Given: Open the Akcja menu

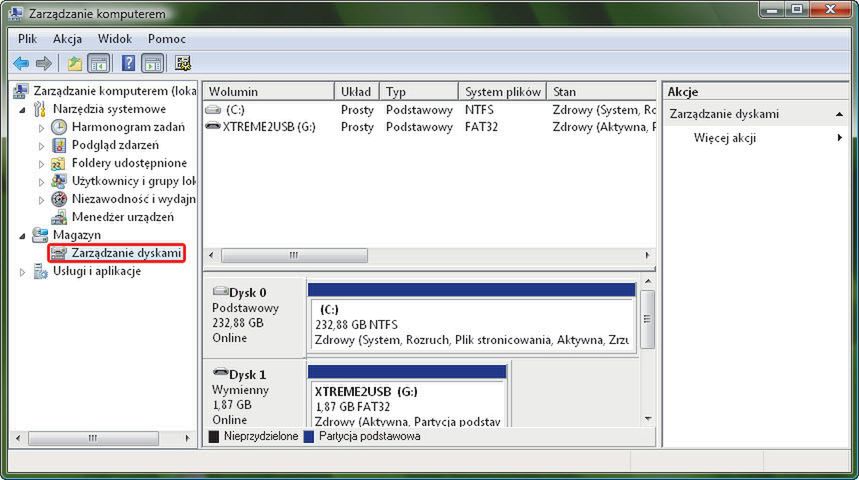Looking at the screenshot, I should (x=67, y=39).
